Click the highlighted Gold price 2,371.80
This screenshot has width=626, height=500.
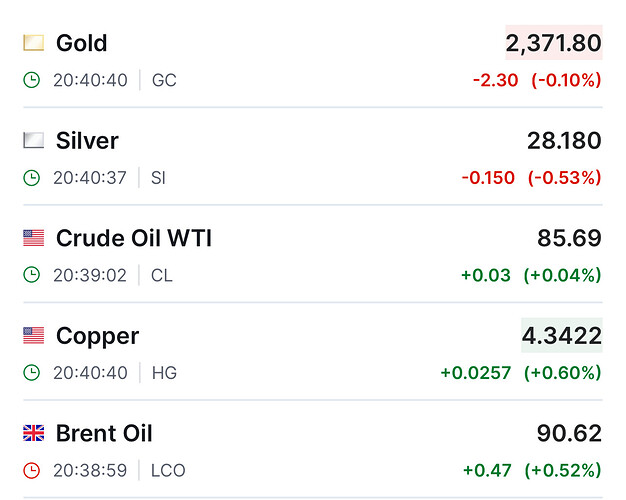tap(554, 43)
